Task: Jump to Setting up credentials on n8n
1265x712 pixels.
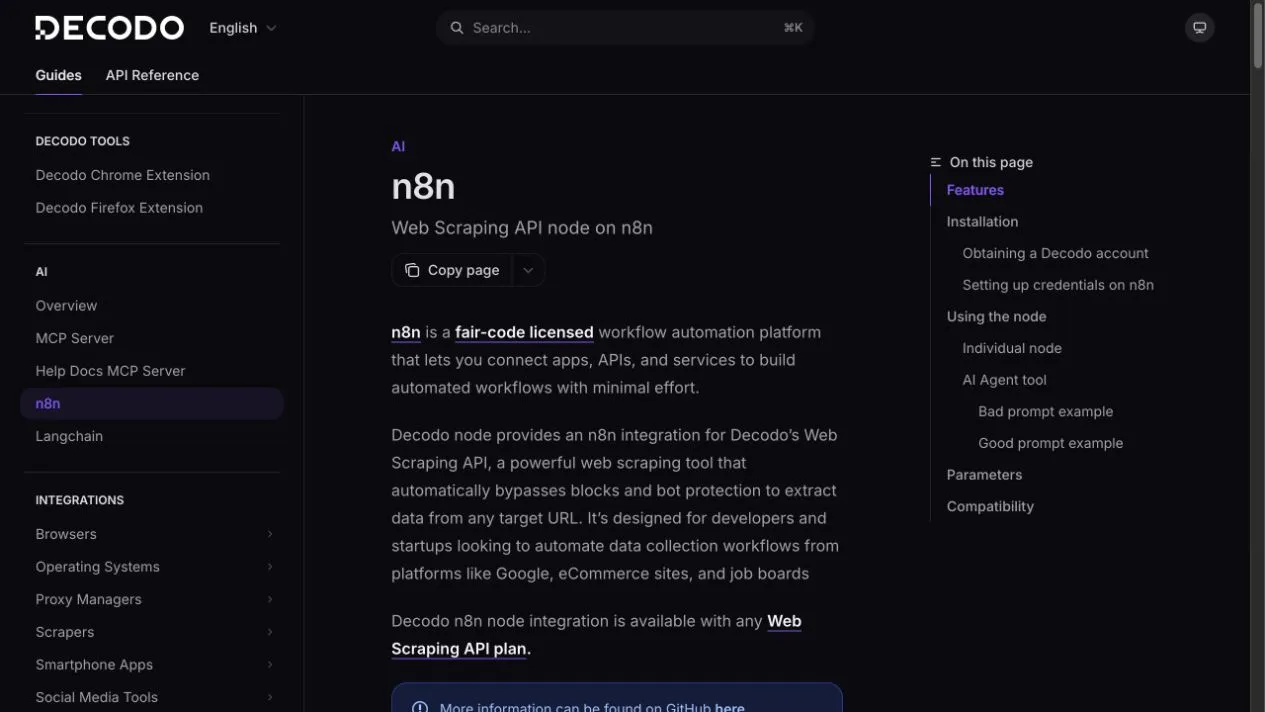Action: 1058,285
